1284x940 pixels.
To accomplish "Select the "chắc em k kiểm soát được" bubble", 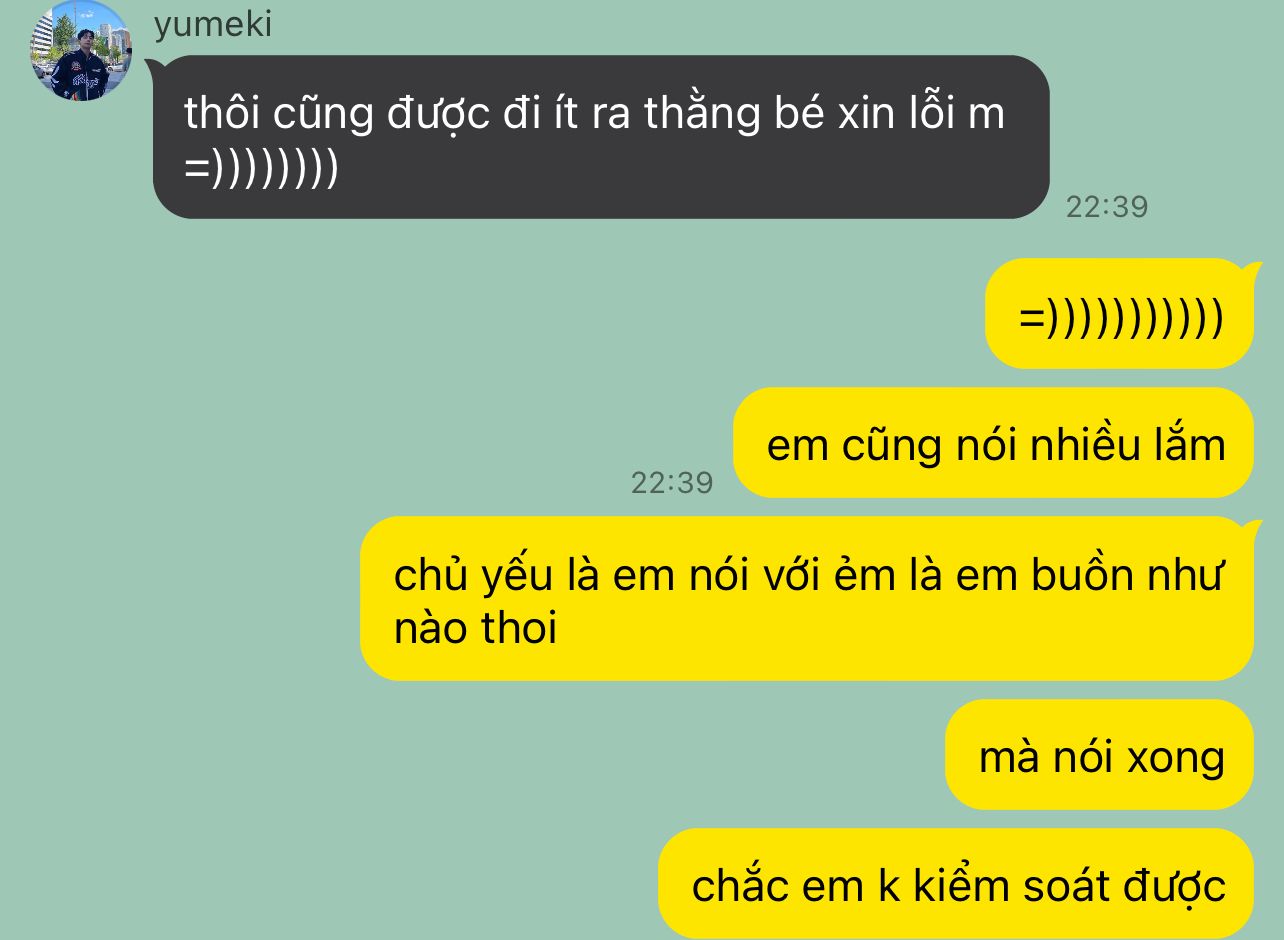I will pos(957,883).
